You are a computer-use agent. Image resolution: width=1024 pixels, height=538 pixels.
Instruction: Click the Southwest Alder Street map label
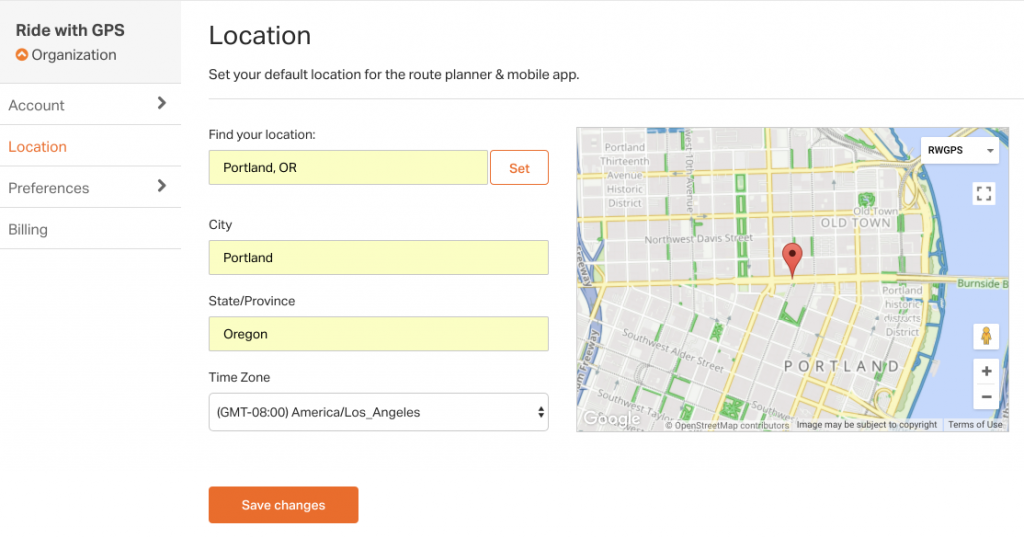click(x=673, y=351)
